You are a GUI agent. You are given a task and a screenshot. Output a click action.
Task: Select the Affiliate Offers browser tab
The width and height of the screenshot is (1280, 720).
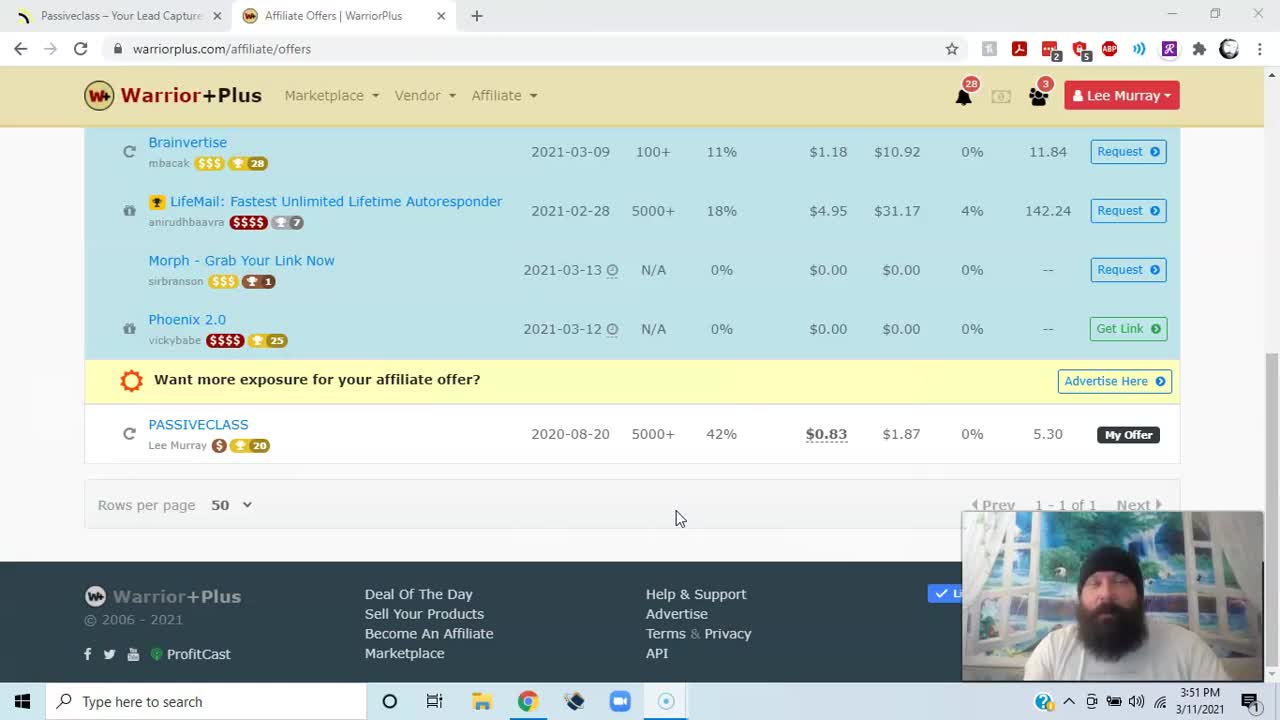335,16
